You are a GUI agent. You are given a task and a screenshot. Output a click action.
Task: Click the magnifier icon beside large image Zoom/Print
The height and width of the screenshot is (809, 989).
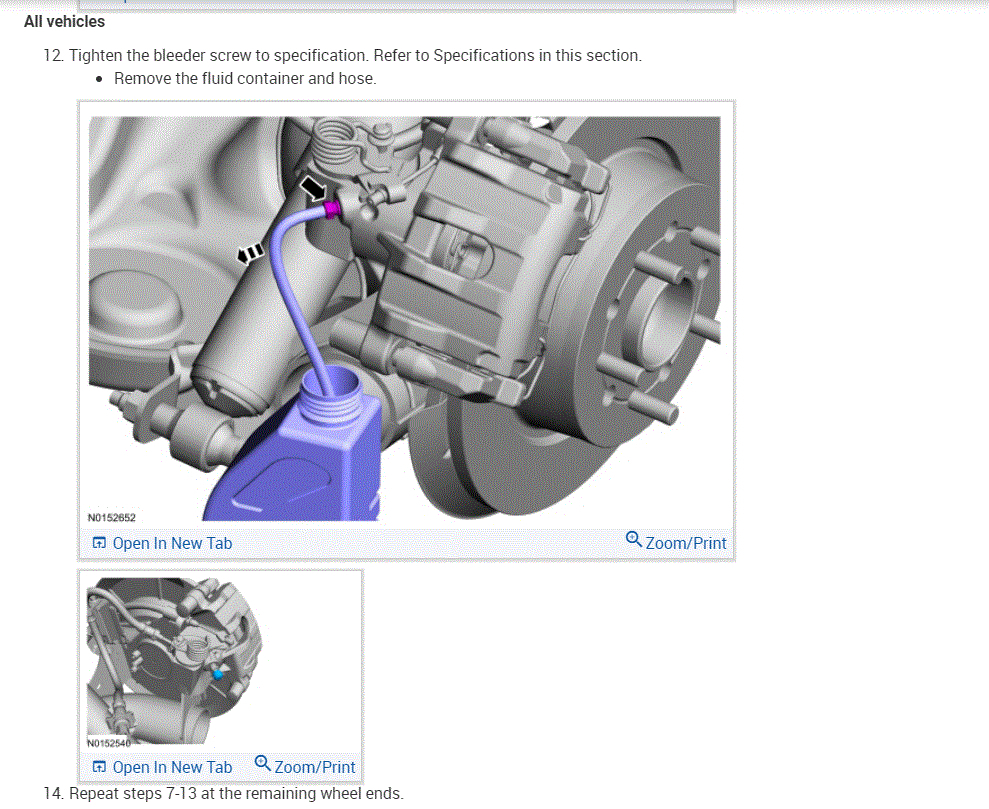click(x=633, y=540)
